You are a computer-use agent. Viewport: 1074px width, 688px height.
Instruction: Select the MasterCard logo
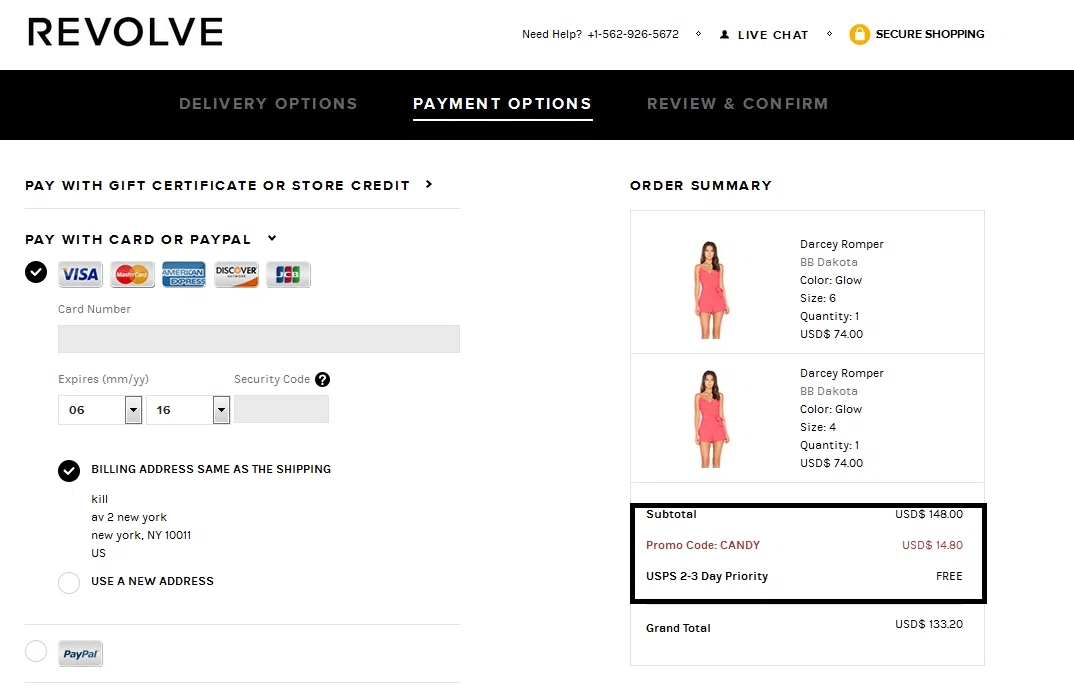[x=132, y=274]
